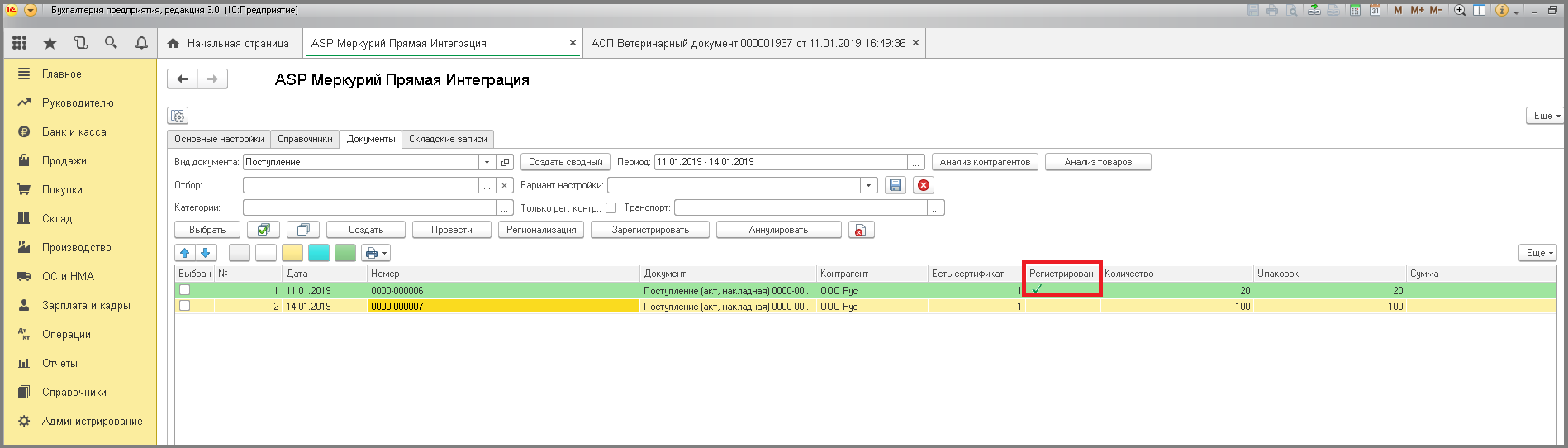Select the green color swatch
Viewport: 1568px width, 448px height.
coord(345,253)
